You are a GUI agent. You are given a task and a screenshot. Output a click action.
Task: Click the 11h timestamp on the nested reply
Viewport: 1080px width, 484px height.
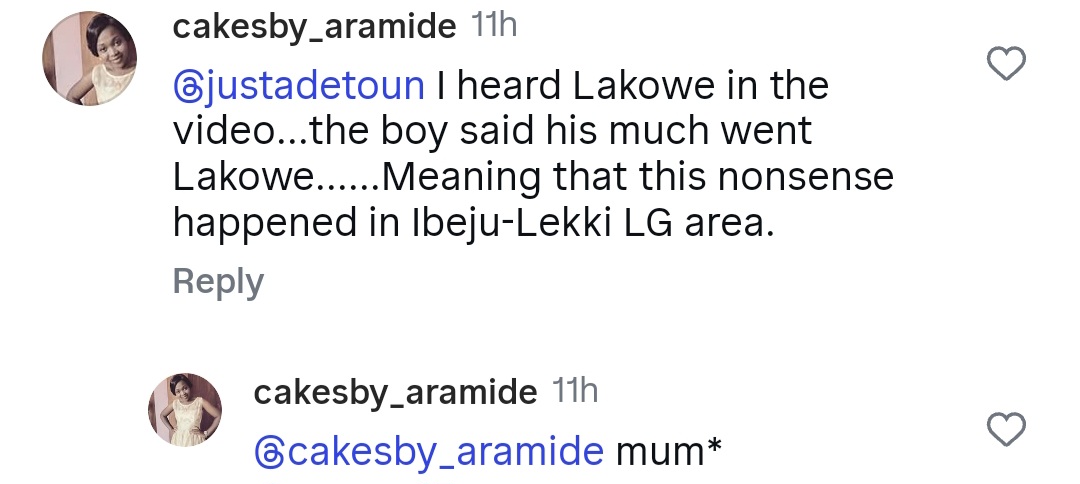[574, 392]
